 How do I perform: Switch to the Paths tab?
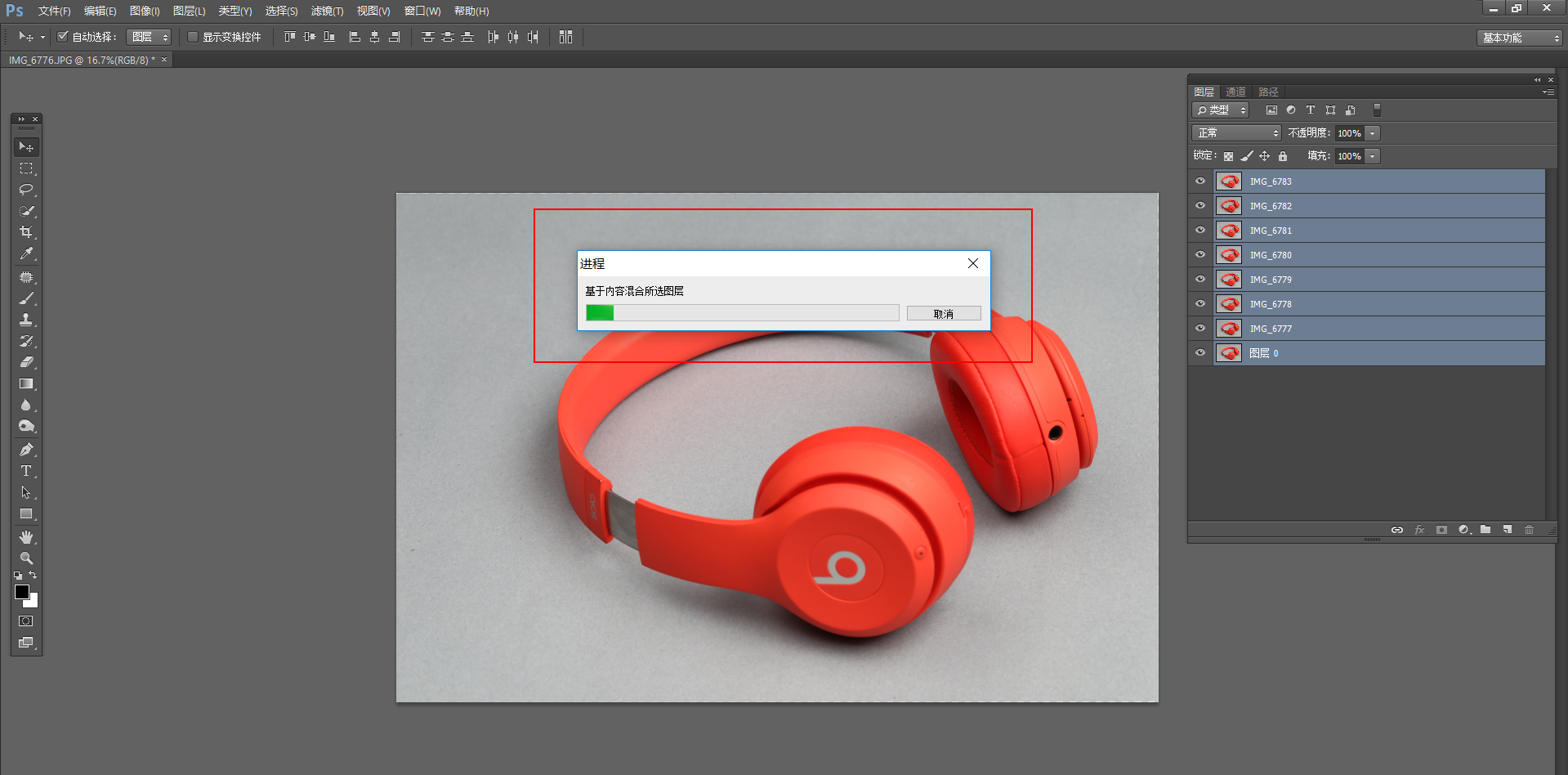click(1268, 92)
